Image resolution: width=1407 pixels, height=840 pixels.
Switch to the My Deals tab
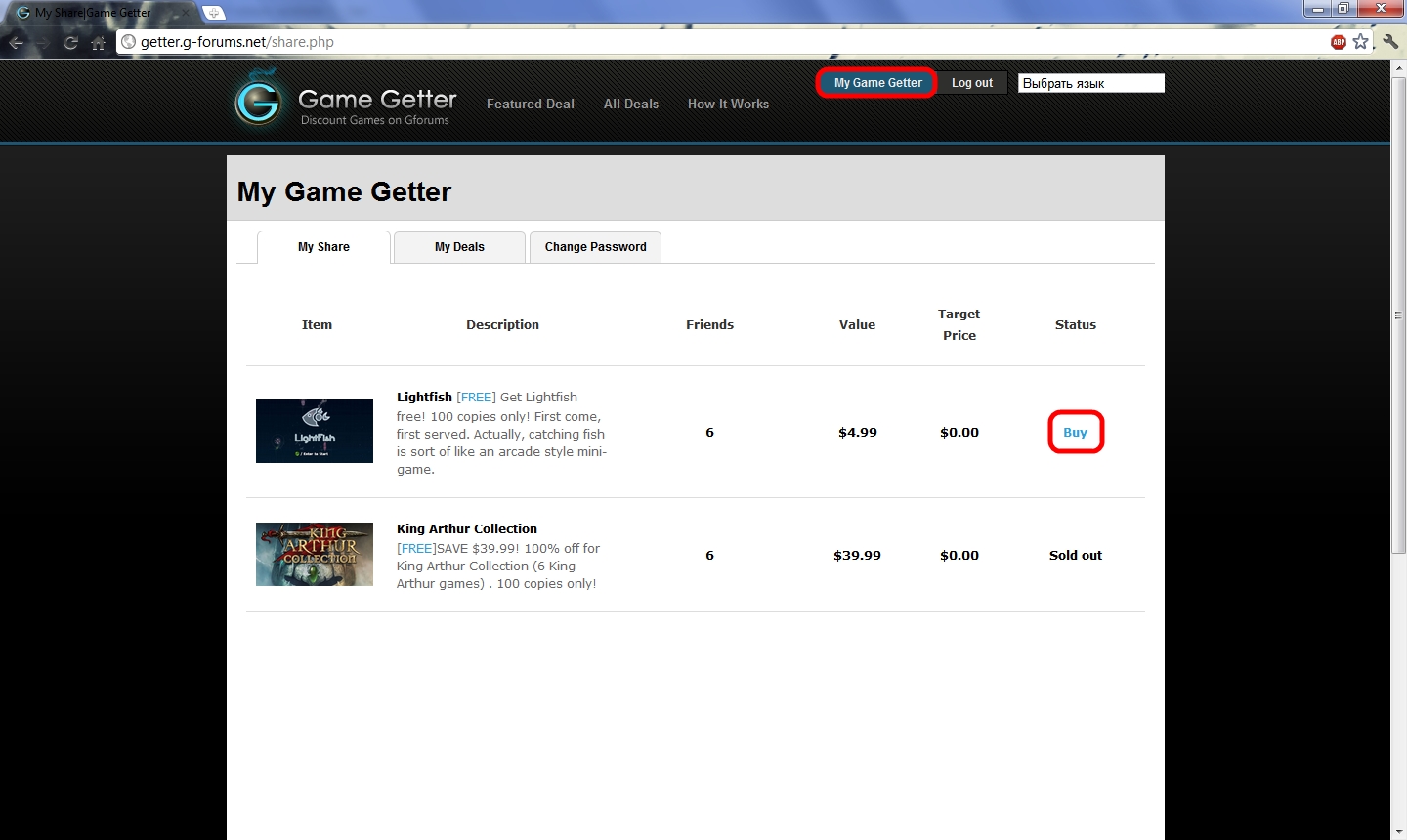tap(459, 247)
